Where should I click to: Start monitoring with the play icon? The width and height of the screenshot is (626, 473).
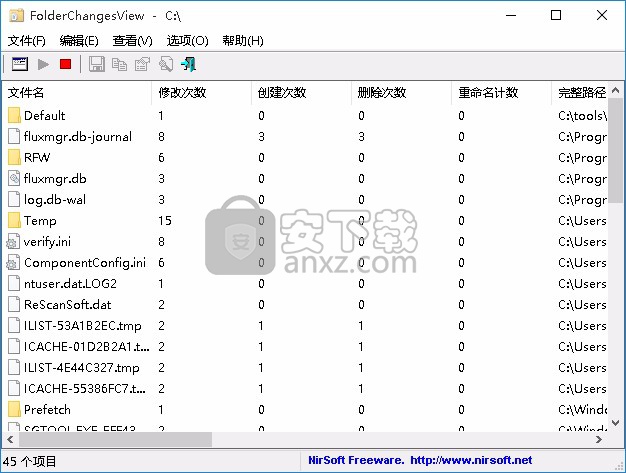coord(43,64)
